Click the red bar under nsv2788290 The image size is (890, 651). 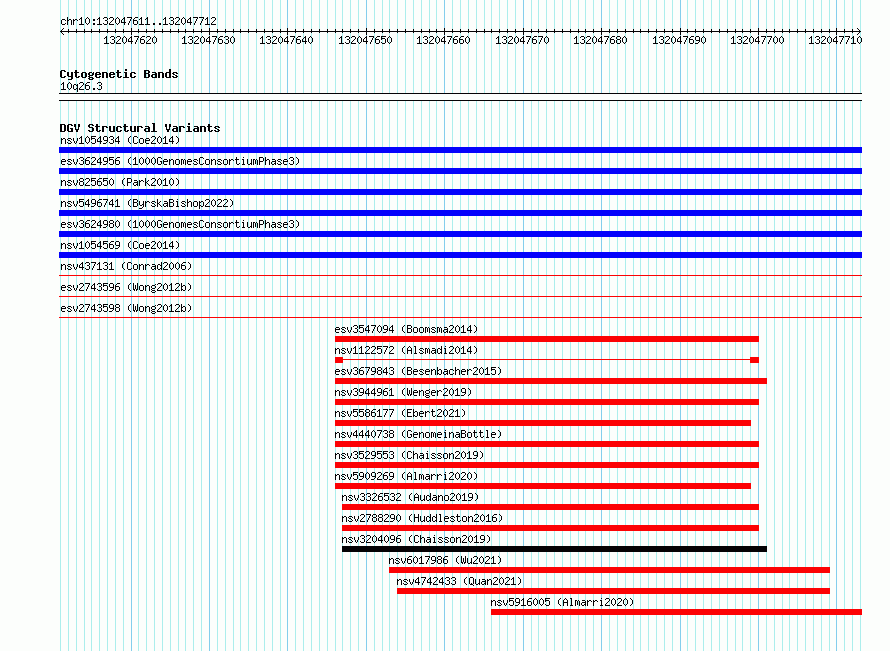pyautogui.click(x=550, y=528)
